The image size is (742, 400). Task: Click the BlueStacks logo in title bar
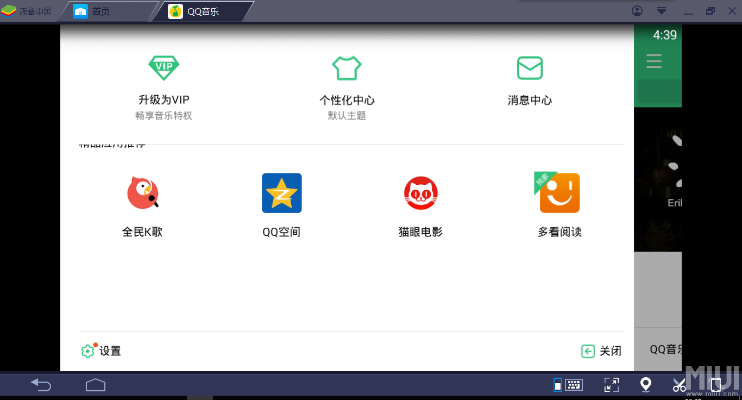tap(9, 11)
